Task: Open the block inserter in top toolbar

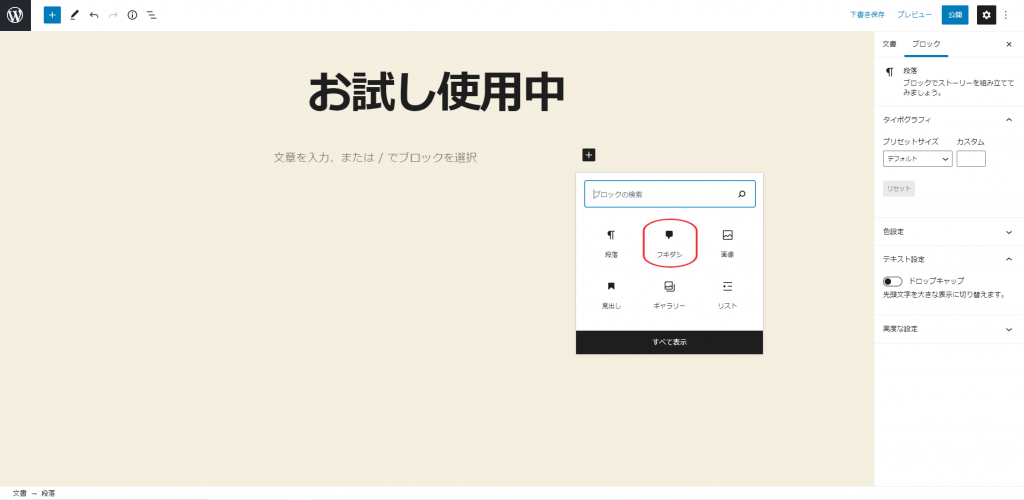Action: tap(52, 15)
